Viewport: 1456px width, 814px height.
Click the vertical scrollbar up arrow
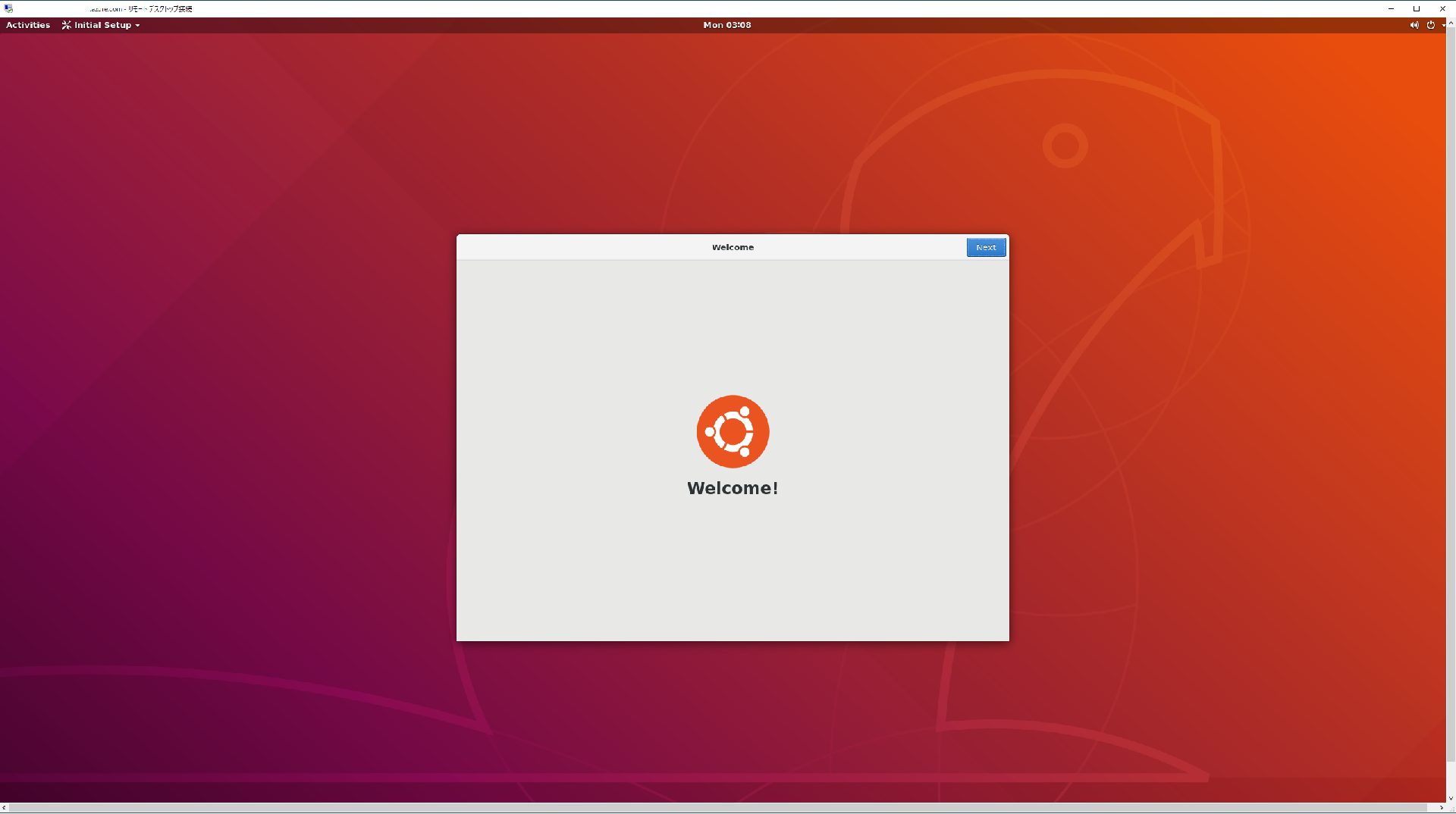click(1451, 23)
